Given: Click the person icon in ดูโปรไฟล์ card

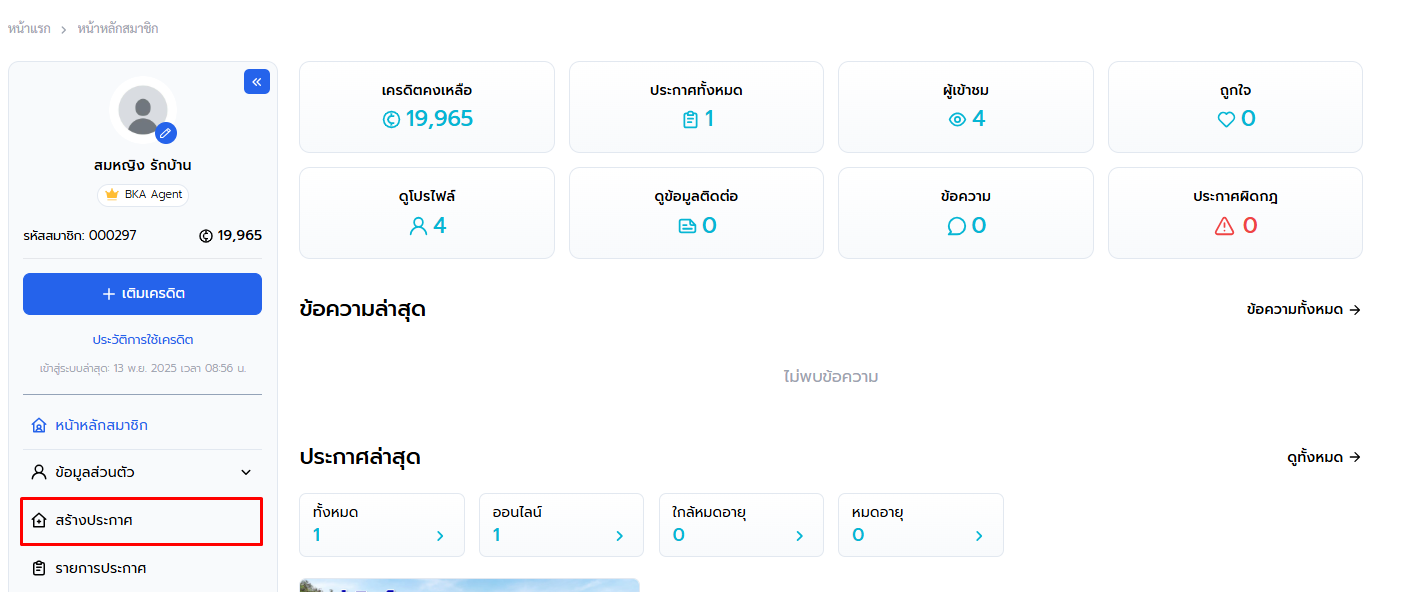Looking at the screenshot, I should pos(418,227).
